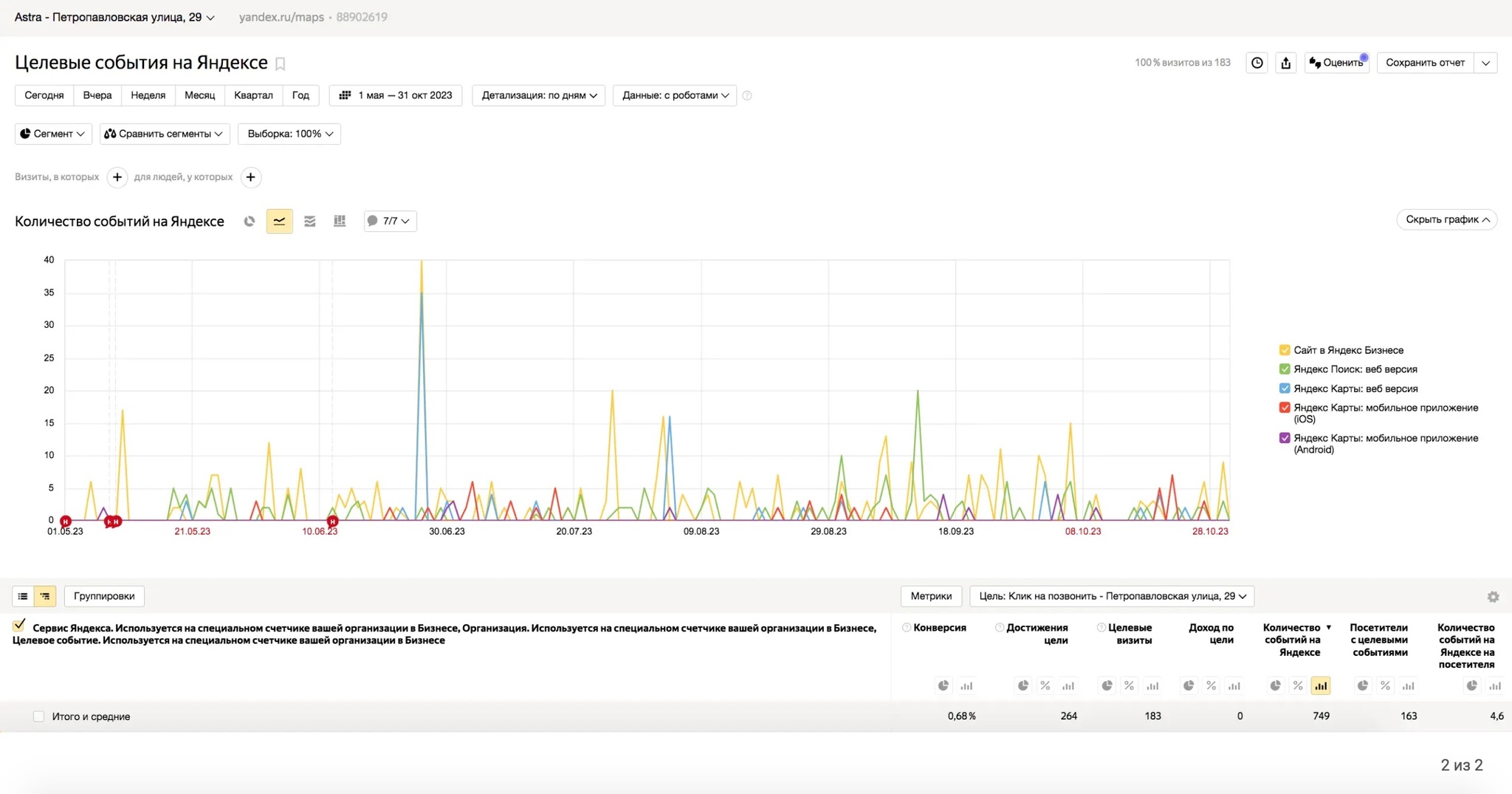Open report history clock icon
The height and width of the screenshot is (794, 1512).
[x=1257, y=63]
